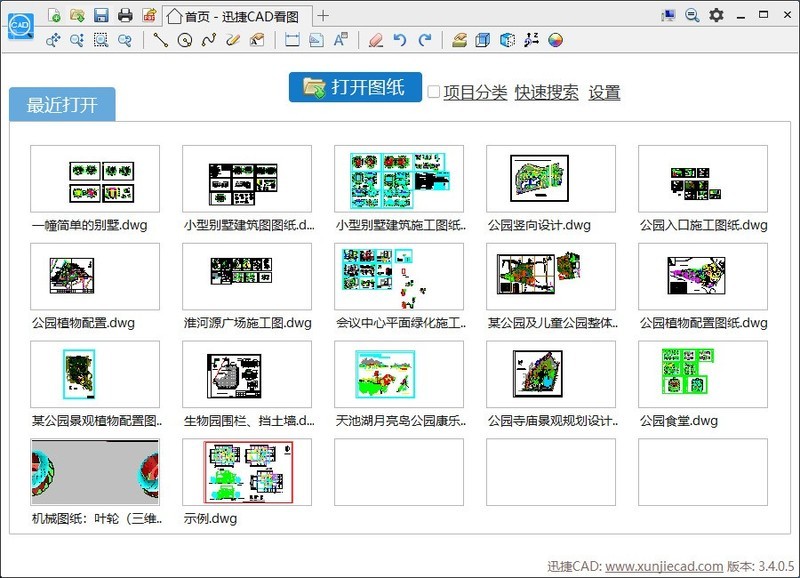The image size is (800, 578).
Task: Click the save floppy disk icon
Action: coord(101,15)
